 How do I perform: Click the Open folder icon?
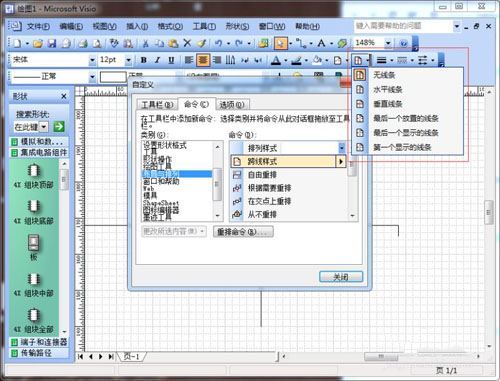pos(38,43)
